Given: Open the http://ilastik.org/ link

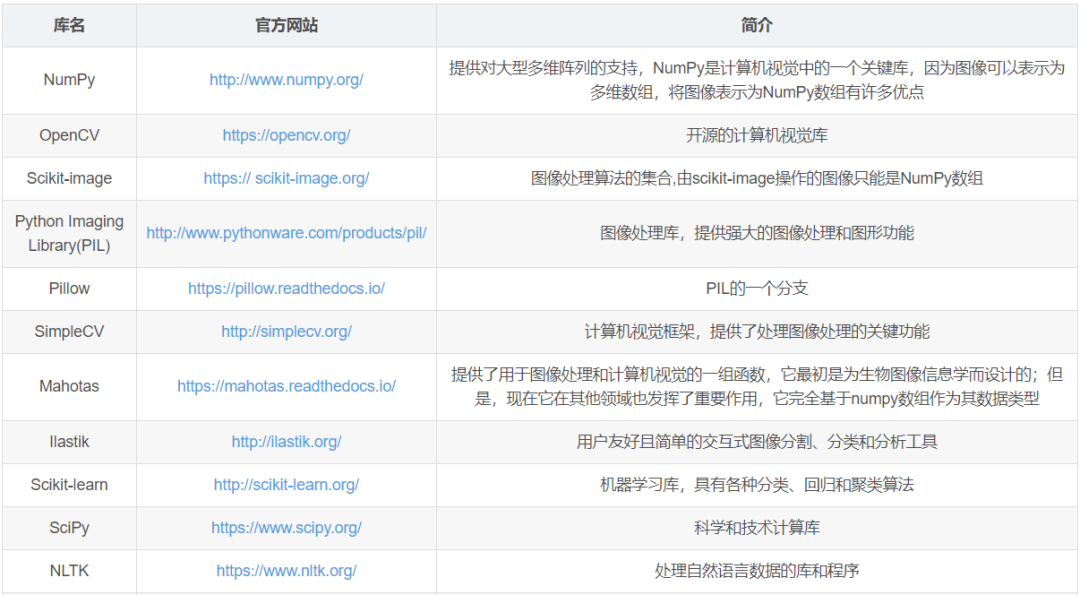Looking at the screenshot, I should tap(286, 442).
